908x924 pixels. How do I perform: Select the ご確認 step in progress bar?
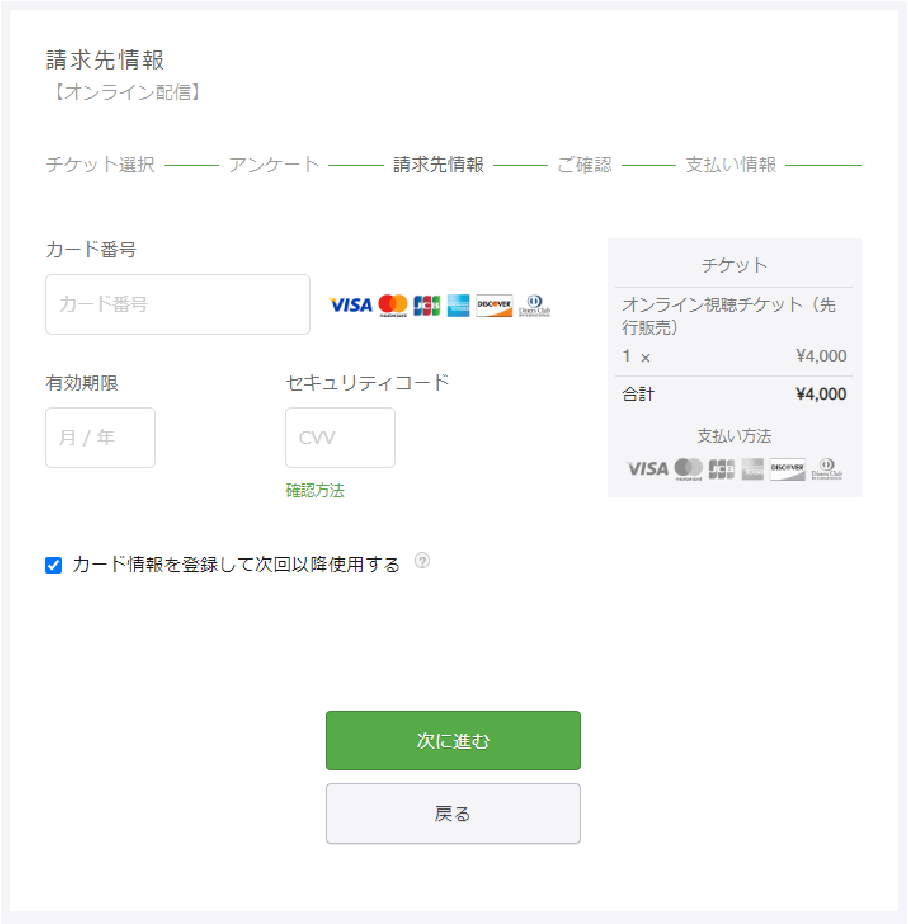[584, 165]
